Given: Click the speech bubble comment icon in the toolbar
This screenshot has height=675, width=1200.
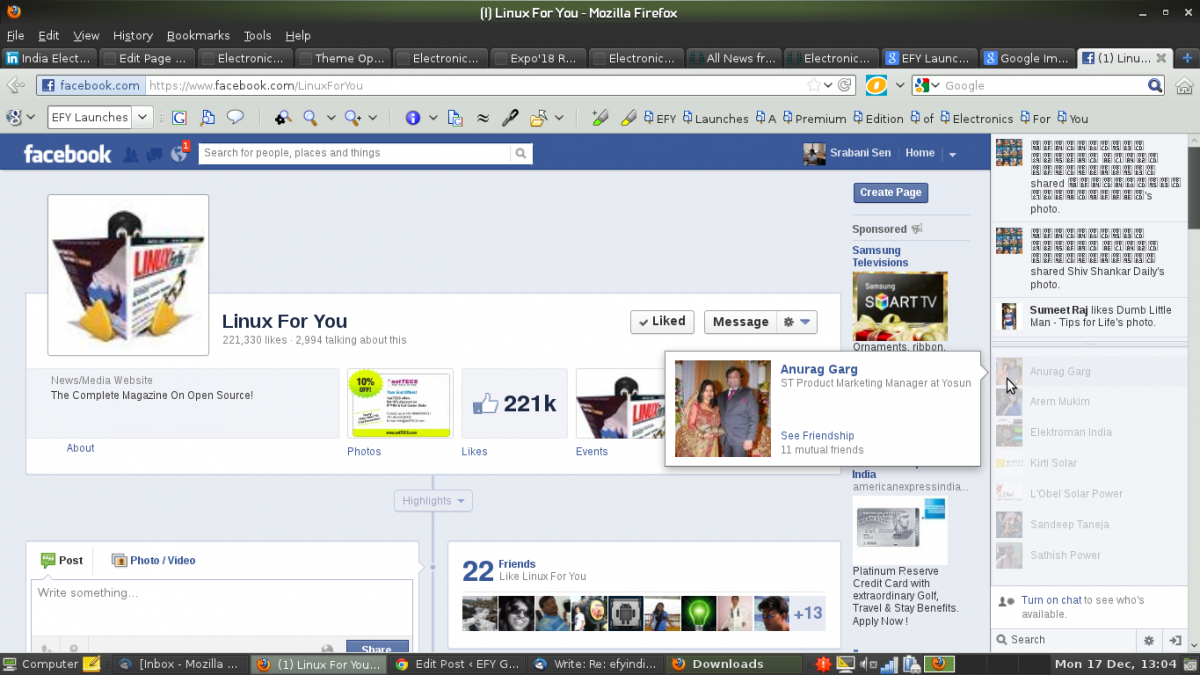Looking at the screenshot, I should pos(234,118).
